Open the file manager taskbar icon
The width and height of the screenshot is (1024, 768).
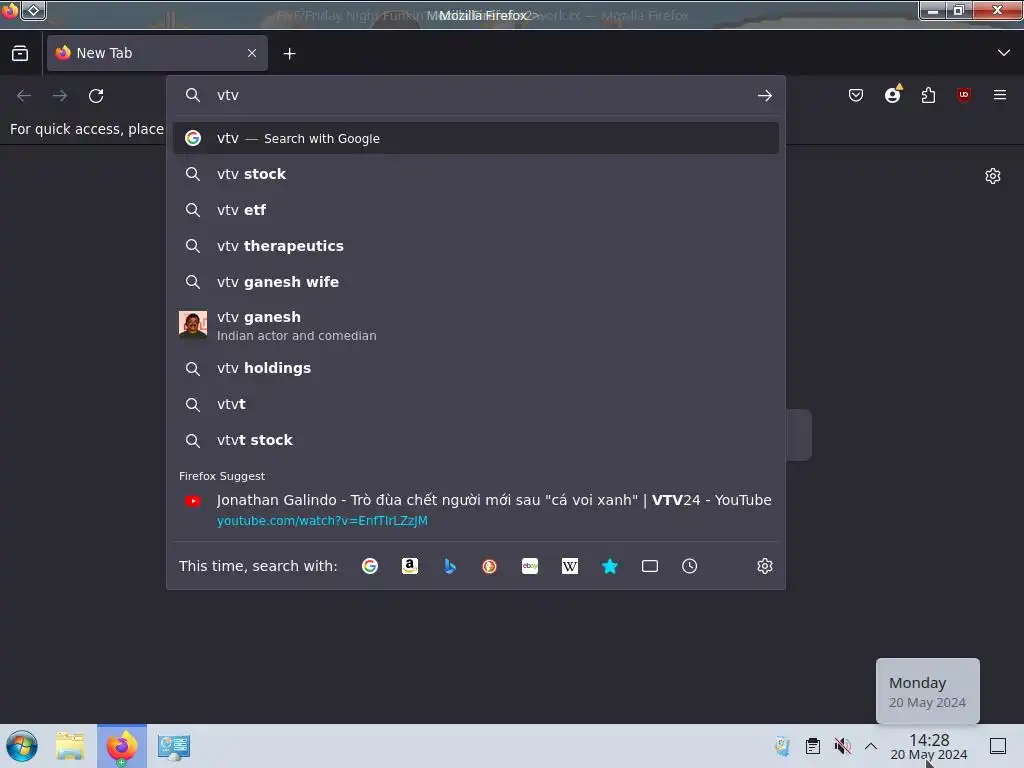(x=70, y=746)
